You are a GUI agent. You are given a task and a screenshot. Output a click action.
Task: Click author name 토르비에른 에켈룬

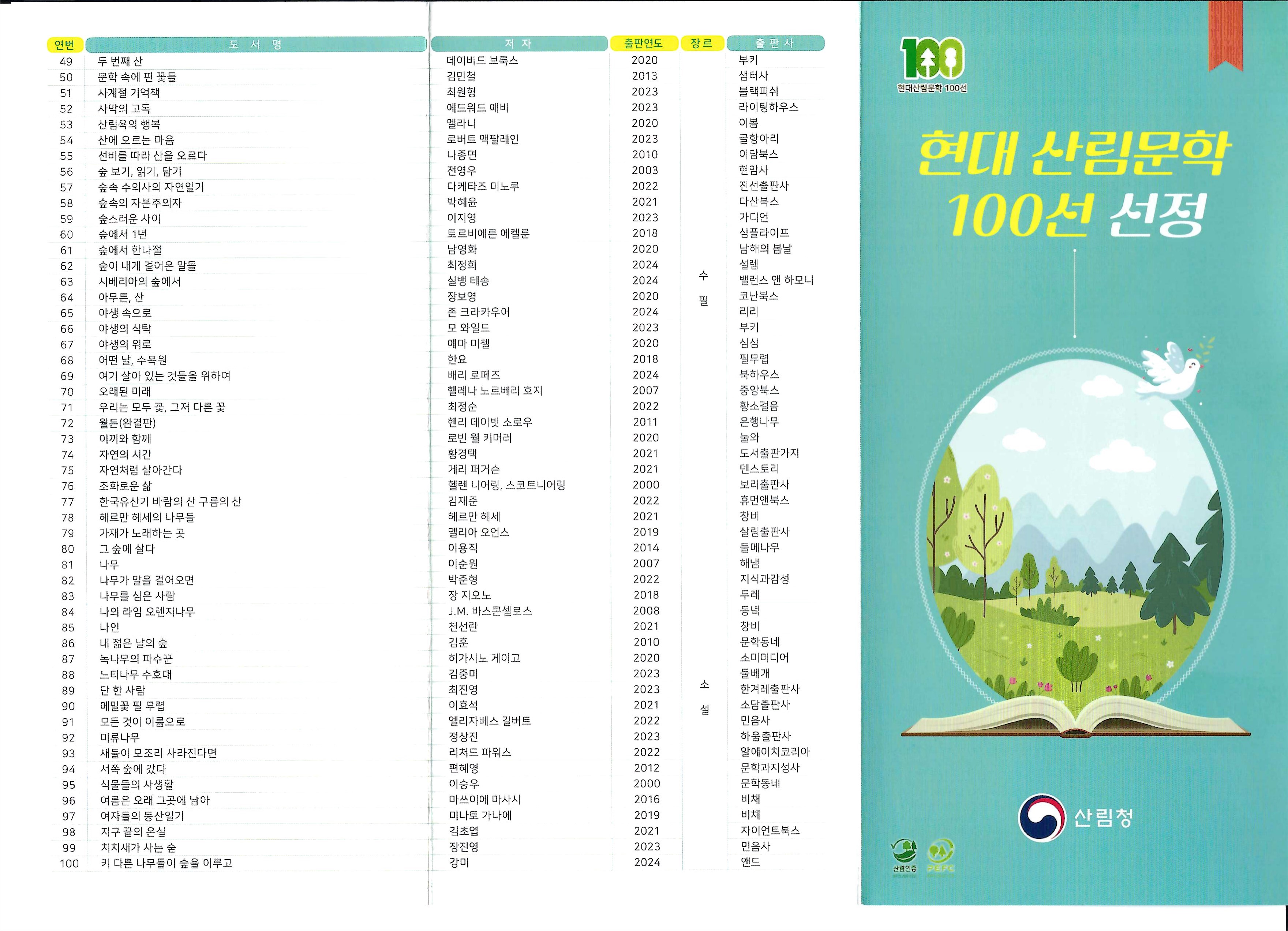pos(488,233)
